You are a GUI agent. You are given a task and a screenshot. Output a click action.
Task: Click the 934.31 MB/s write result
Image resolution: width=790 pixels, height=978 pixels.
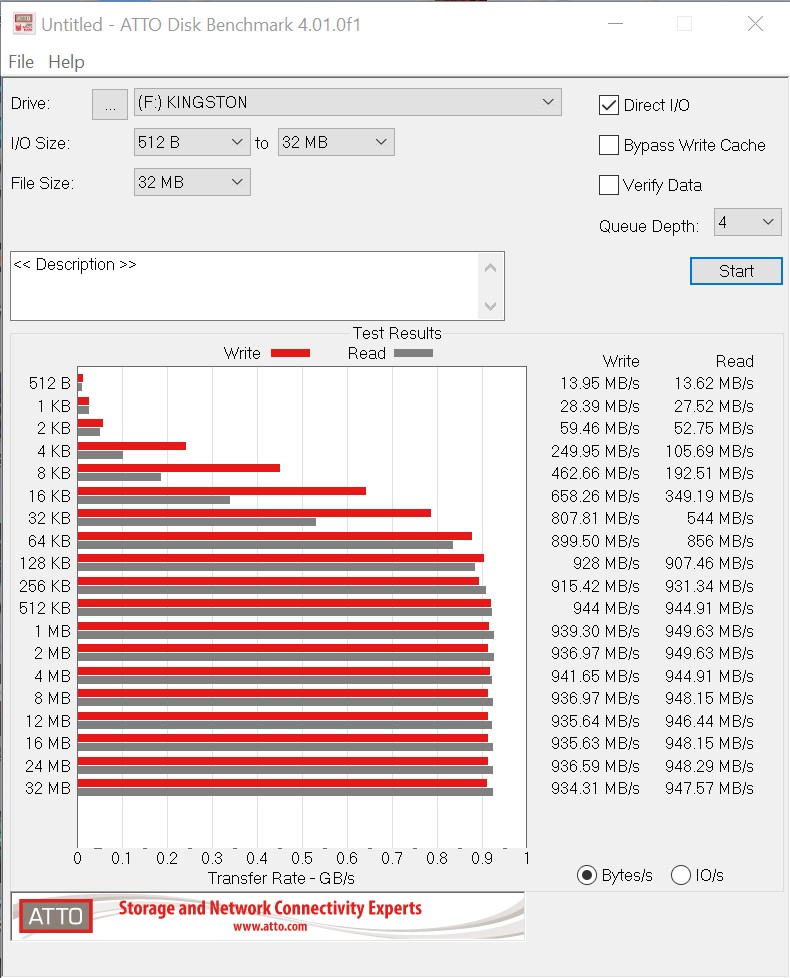(x=595, y=788)
